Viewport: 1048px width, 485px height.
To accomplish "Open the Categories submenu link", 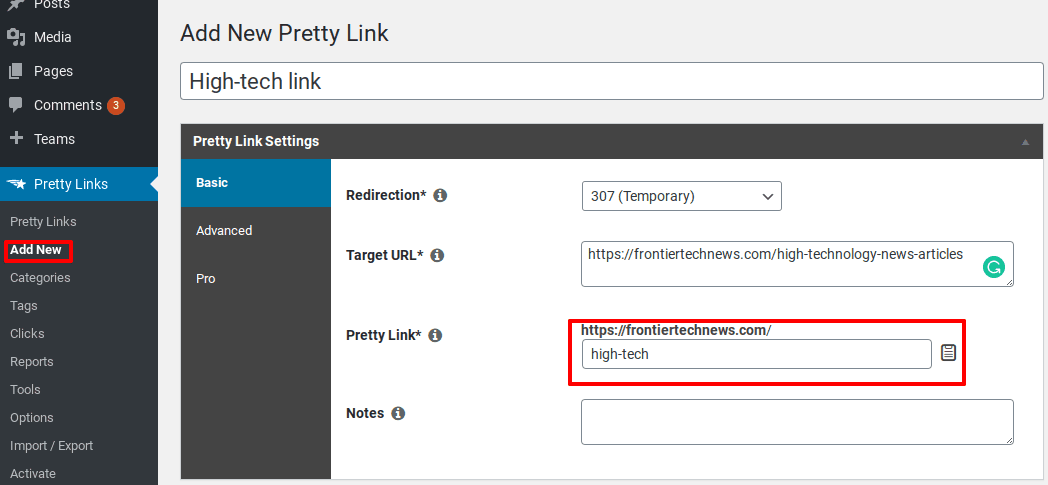I will click(x=40, y=277).
